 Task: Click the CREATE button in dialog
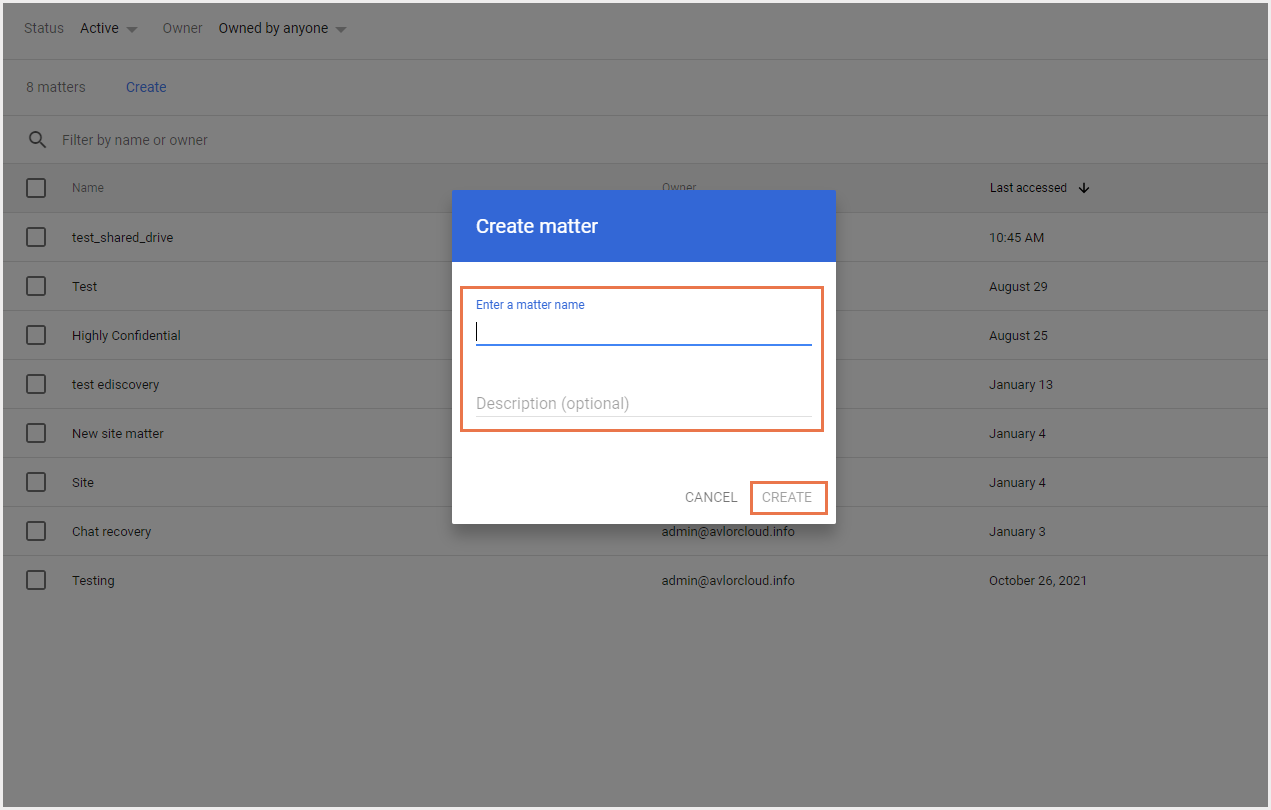(x=787, y=497)
